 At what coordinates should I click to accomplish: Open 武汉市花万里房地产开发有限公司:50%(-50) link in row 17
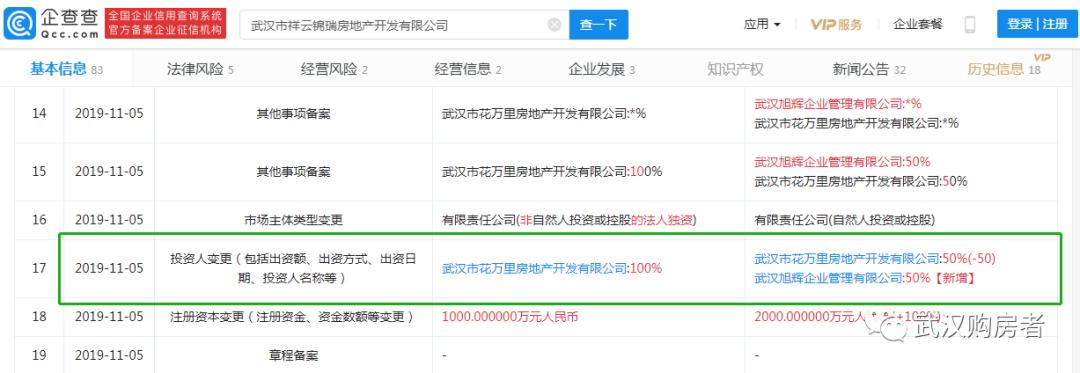pos(875,259)
